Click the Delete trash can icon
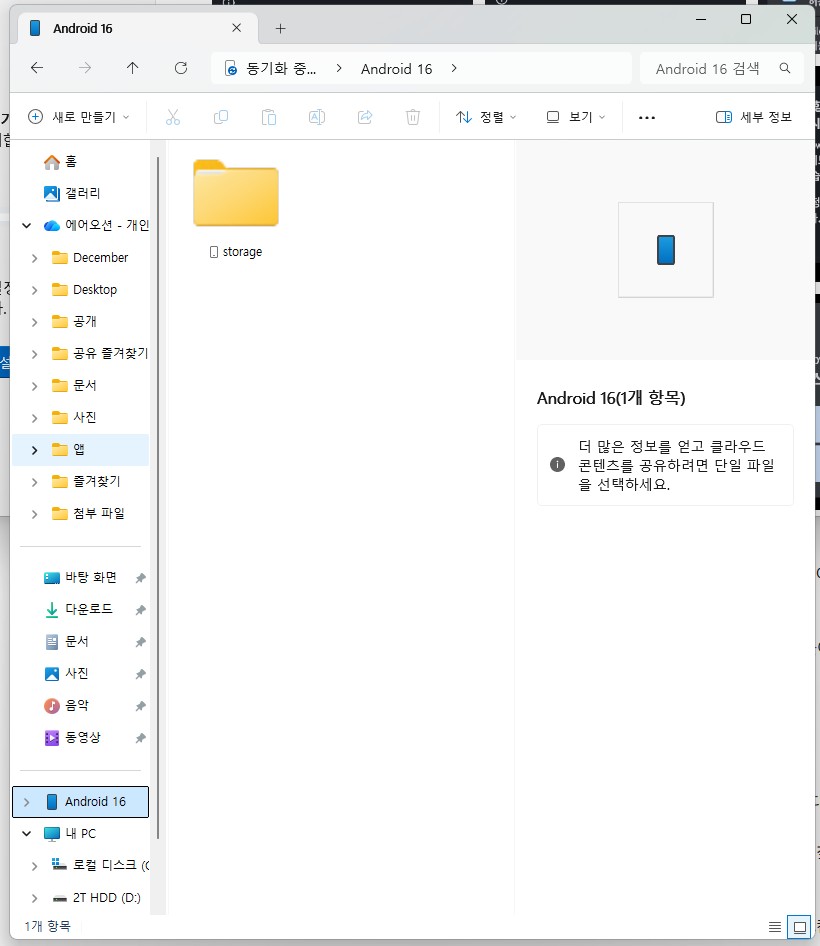This screenshot has width=820, height=946. click(x=413, y=117)
